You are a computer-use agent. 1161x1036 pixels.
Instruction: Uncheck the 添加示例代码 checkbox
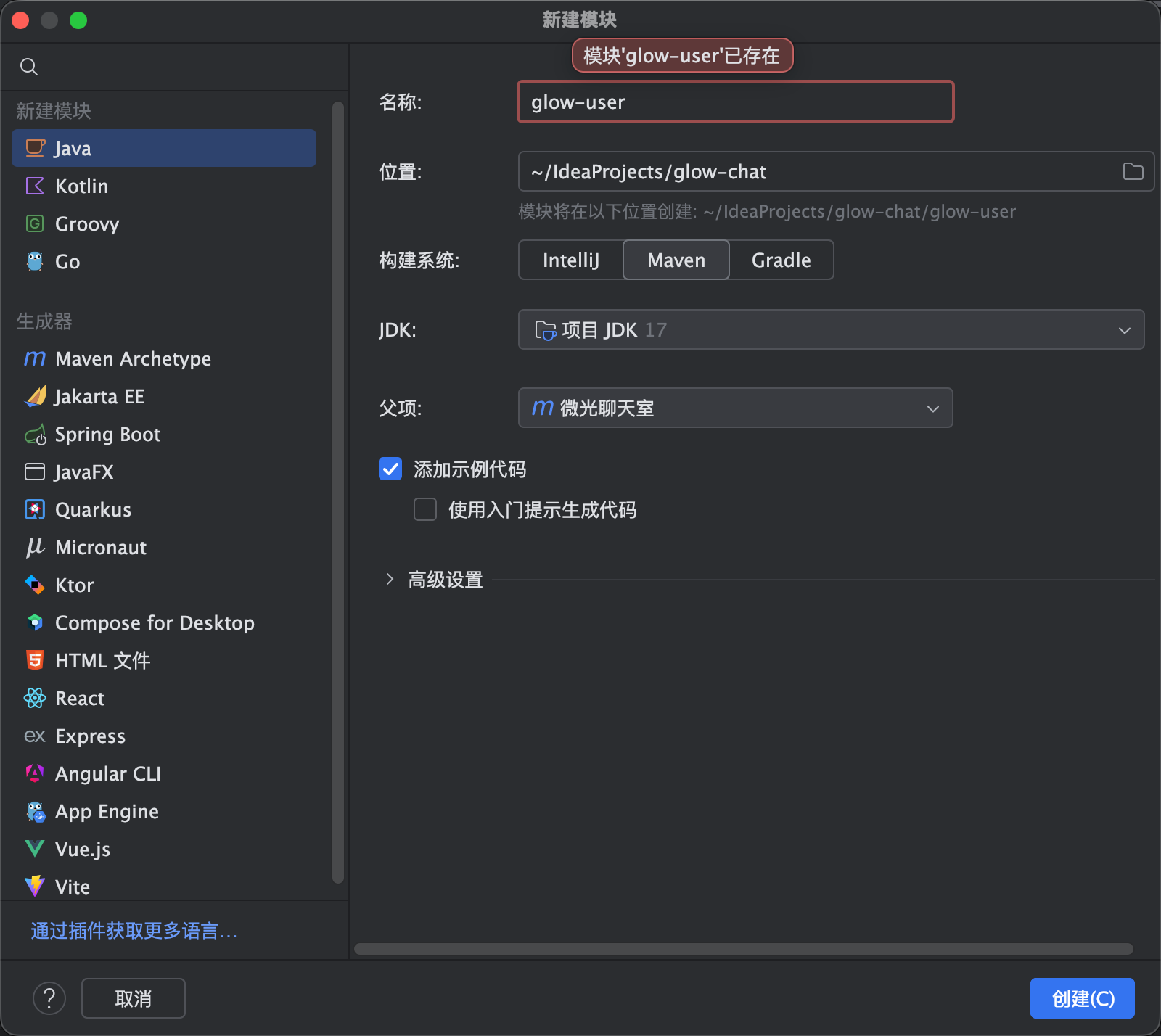[390, 469]
